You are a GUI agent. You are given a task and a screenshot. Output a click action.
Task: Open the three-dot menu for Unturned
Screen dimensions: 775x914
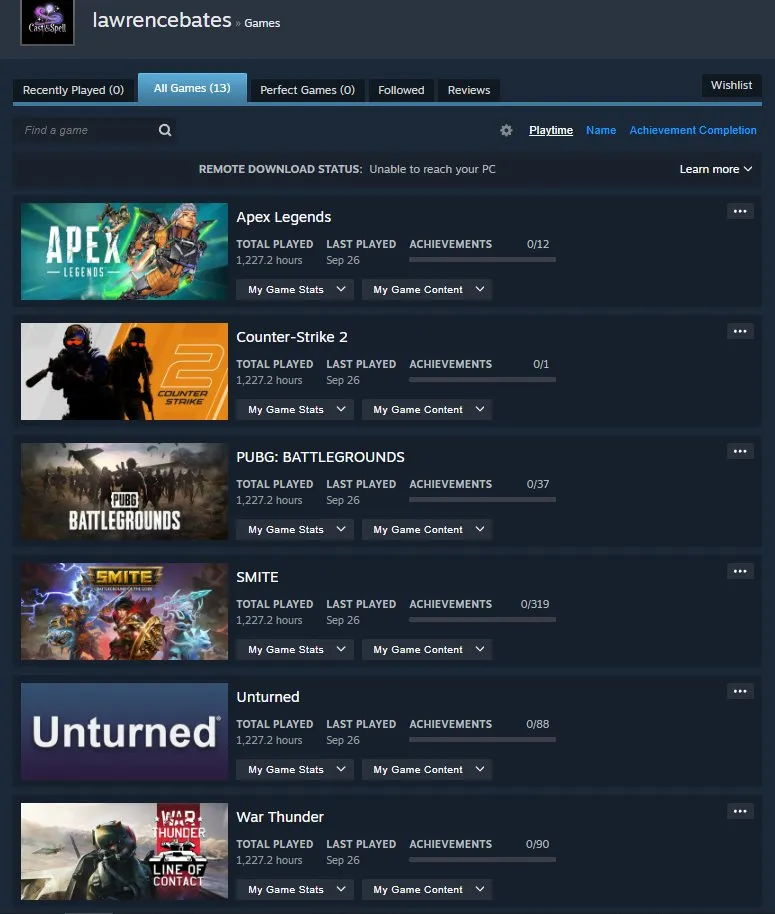coord(740,691)
